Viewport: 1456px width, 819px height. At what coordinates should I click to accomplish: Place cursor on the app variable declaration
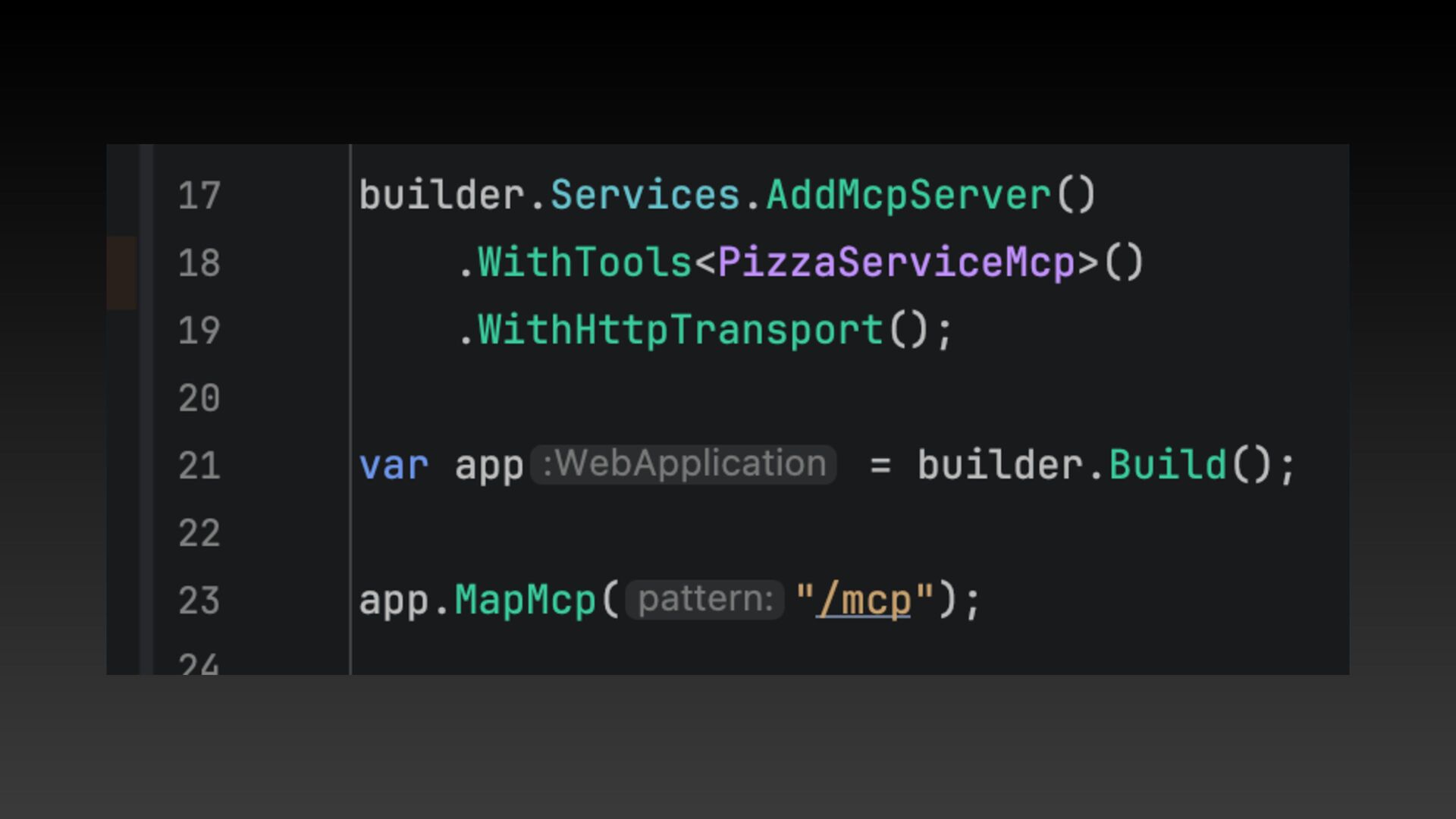[489, 466]
